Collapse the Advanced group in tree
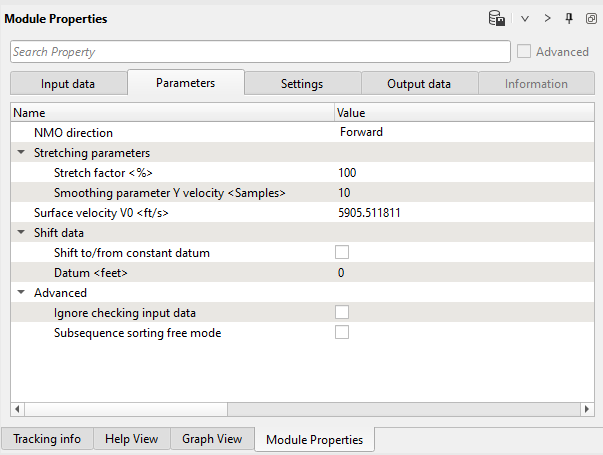Image resolution: width=603 pixels, height=455 pixels. click(x=22, y=293)
